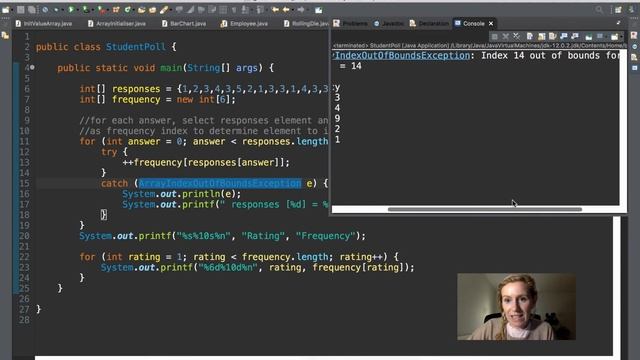640x360 pixels.
Task: Switch to the InitValueArray.java editor tab
Action: click(x=44, y=24)
